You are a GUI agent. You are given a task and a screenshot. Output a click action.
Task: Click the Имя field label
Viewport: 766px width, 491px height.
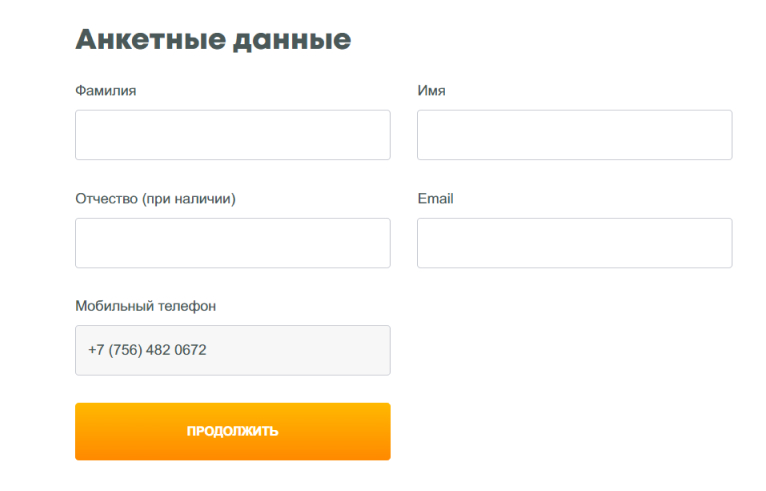(431, 91)
